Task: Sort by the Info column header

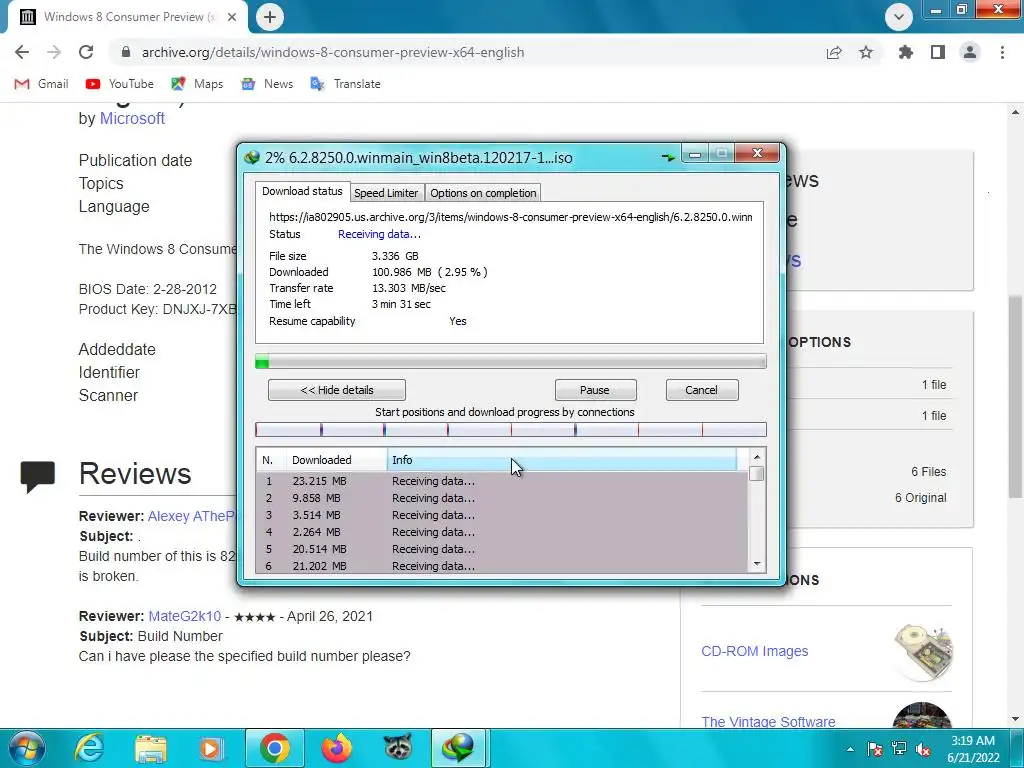Action: (562, 460)
